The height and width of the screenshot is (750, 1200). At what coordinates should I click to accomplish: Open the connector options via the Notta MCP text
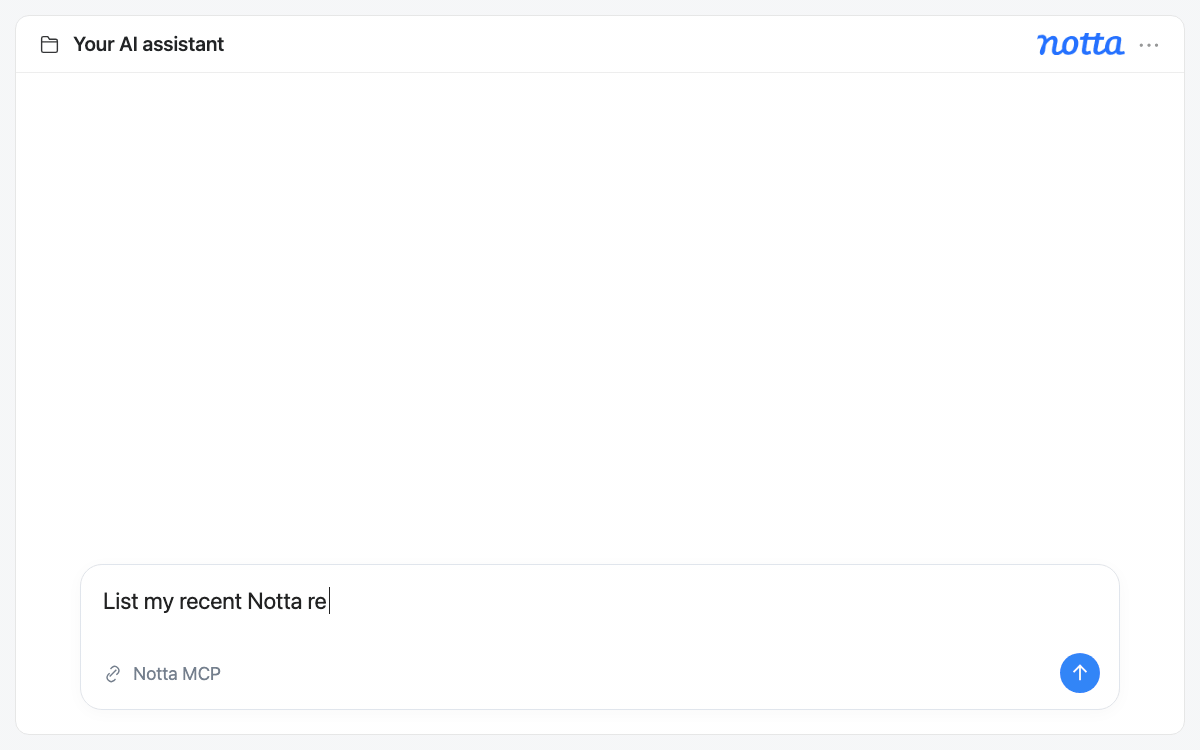177,674
